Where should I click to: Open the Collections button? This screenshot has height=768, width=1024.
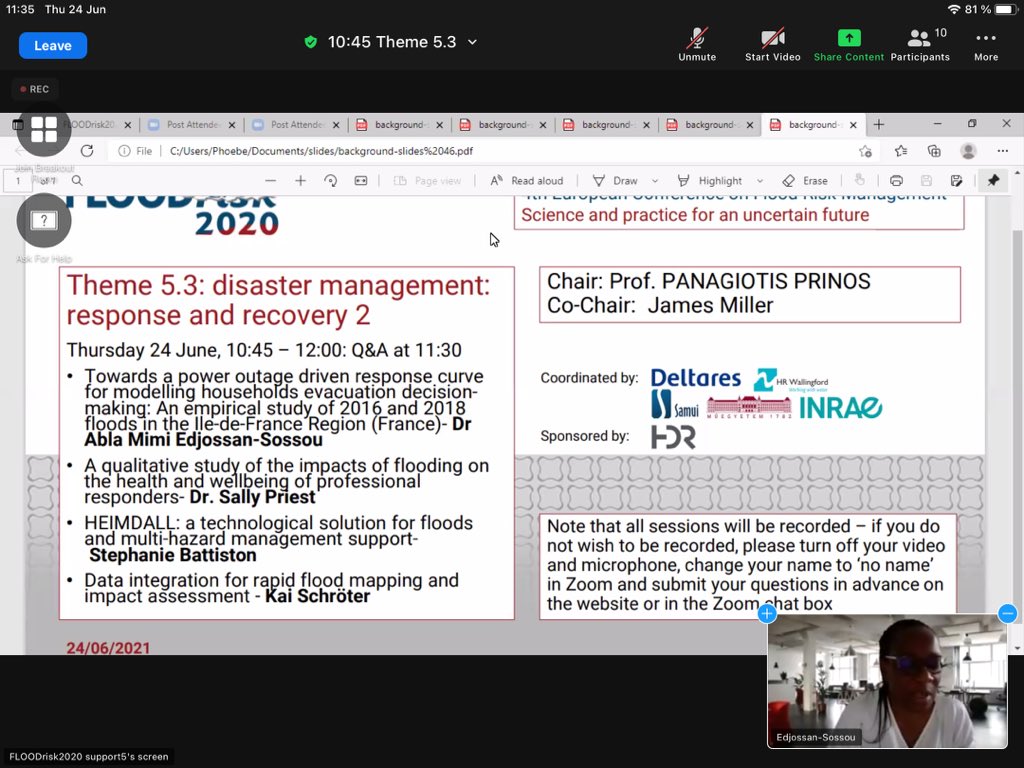935,151
